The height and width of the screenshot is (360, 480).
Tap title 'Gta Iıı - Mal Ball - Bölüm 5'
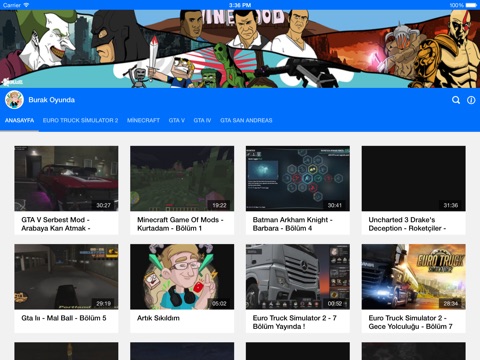[64, 318]
